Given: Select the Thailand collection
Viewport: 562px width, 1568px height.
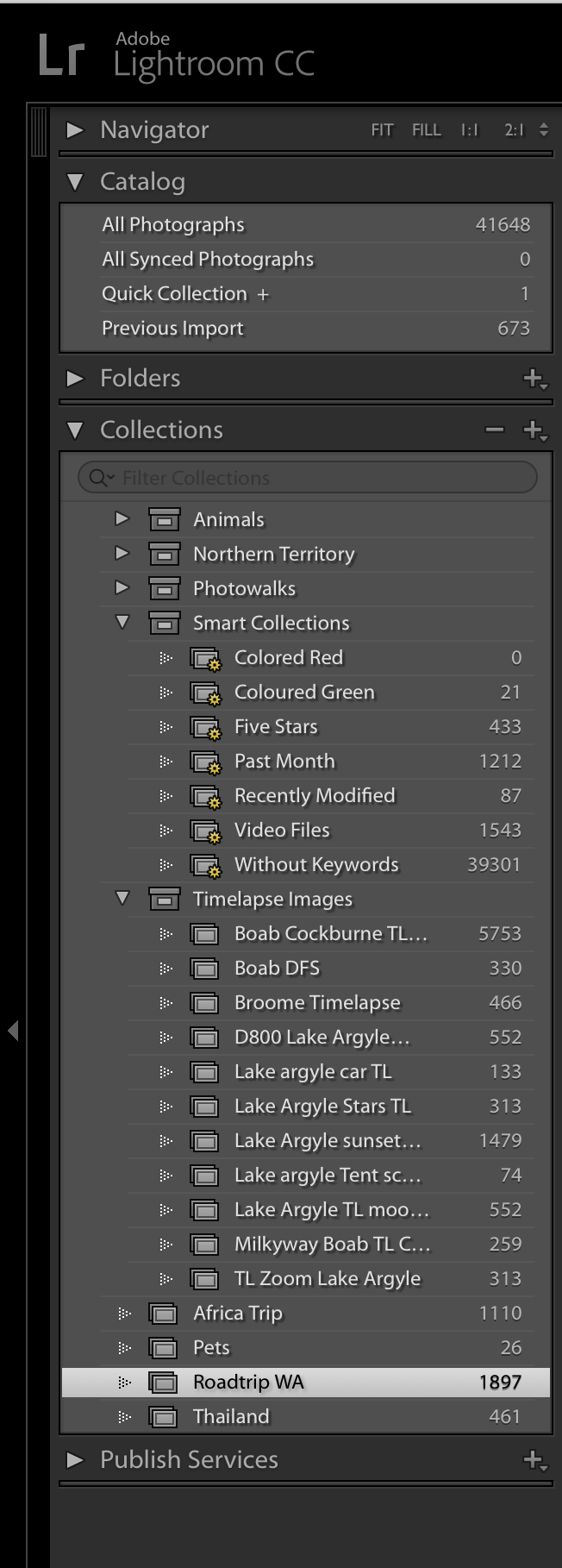Looking at the screenshot, I should tap(231, 1416).
